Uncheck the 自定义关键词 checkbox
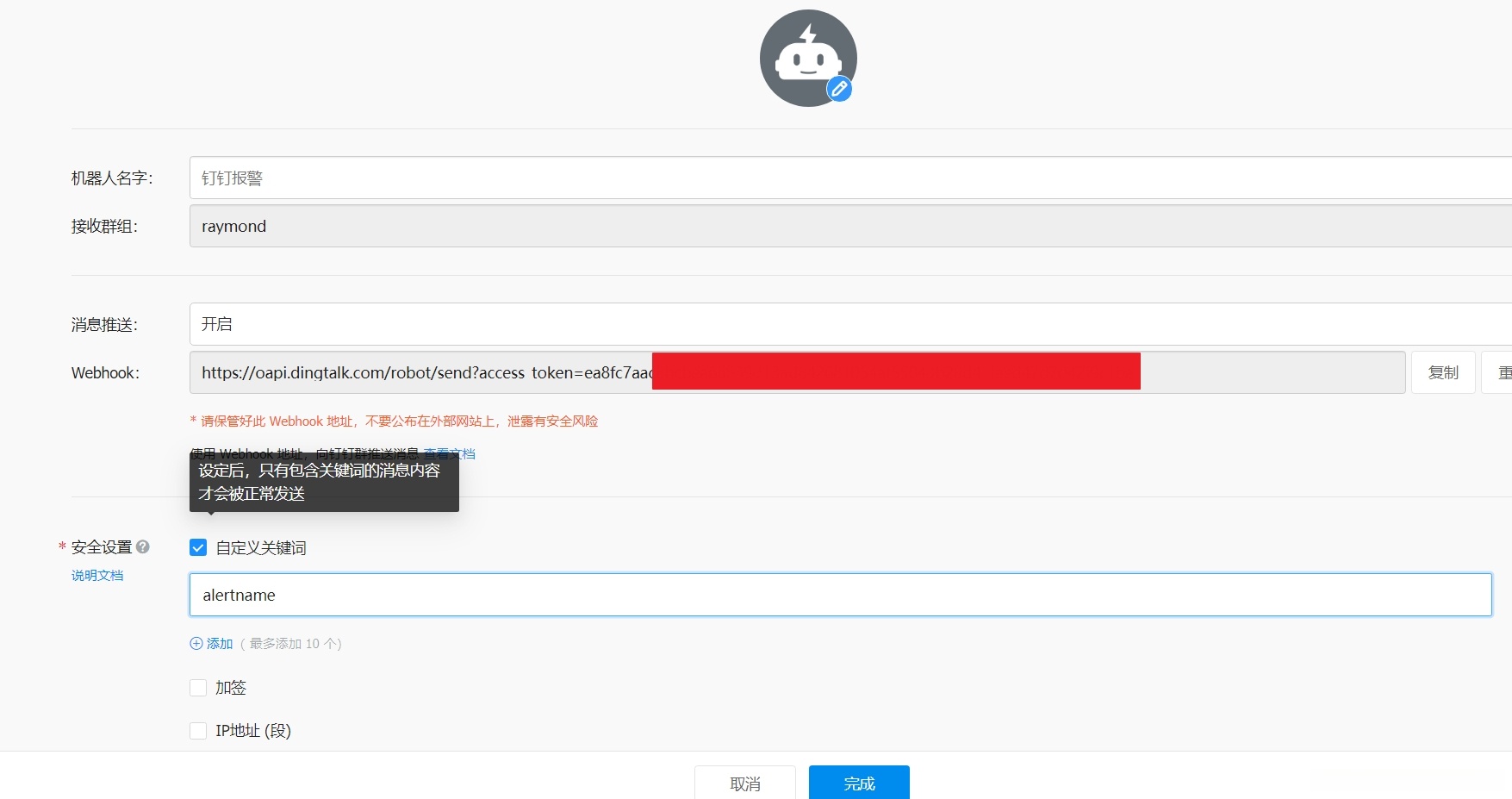This screenshot has width=1512, height=799. [x=198, y=547]
